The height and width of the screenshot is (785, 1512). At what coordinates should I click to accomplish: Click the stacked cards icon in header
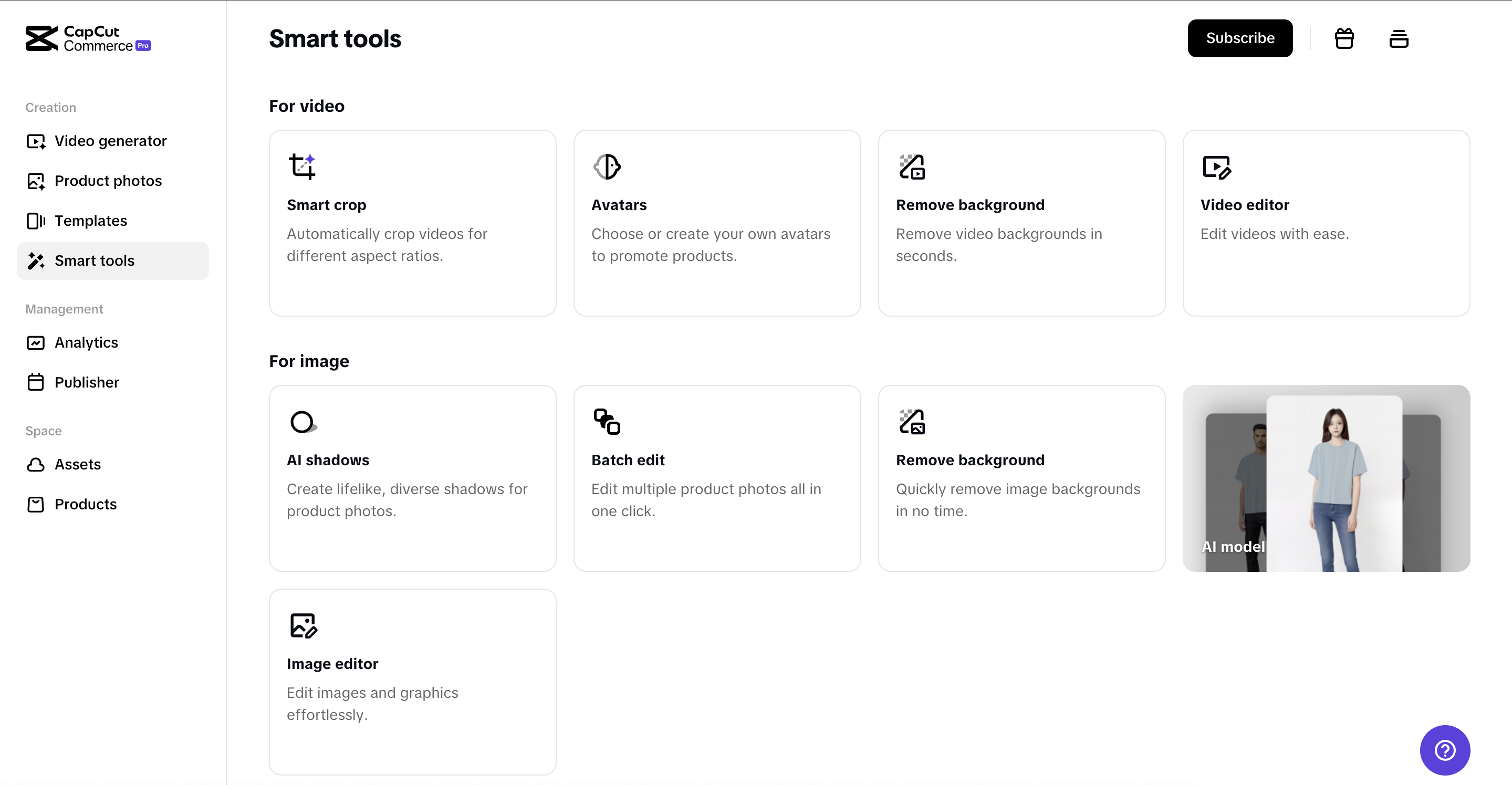[1399, 39]
